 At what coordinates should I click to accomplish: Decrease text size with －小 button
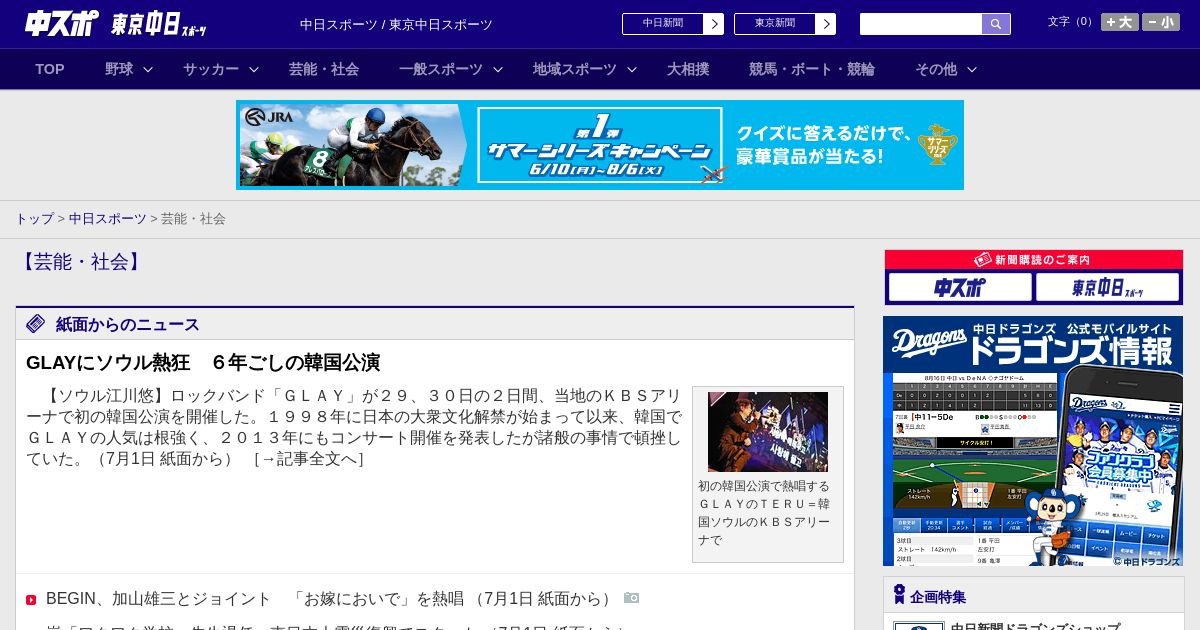pos(1161,22)
